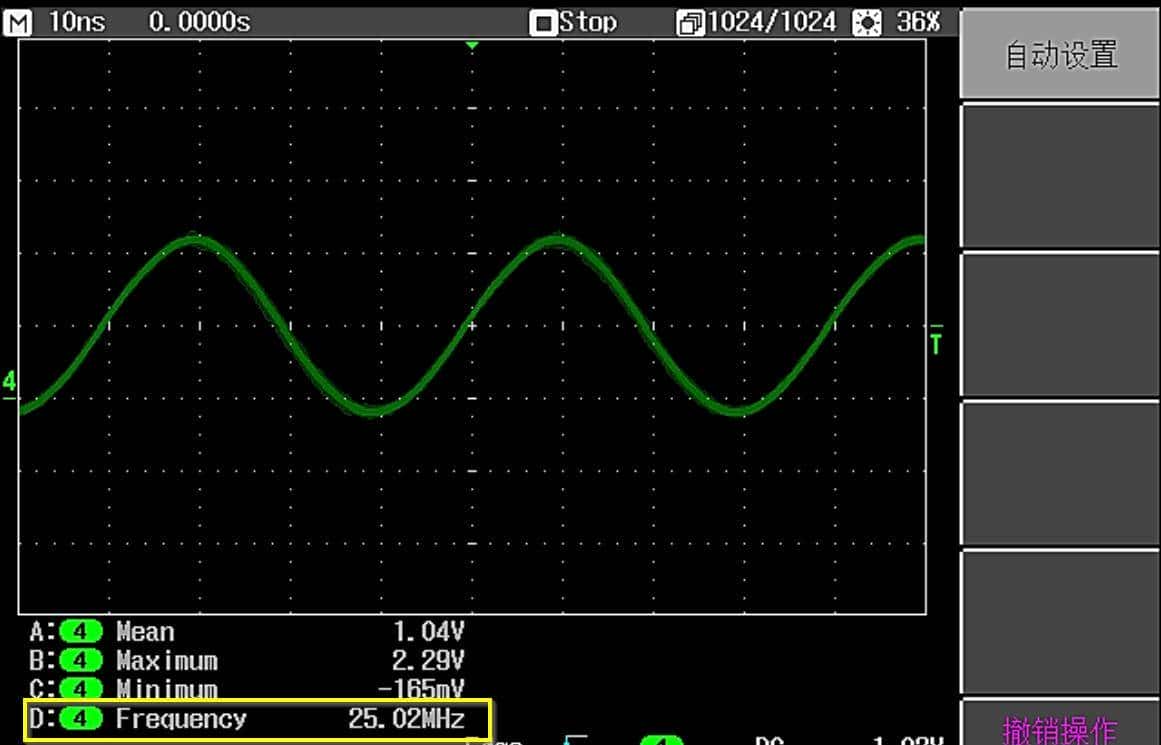Select the Maximum measurement label
The width and height of the screenshot is (1161, 745).
pyautogui.click(x=166, y=661)
